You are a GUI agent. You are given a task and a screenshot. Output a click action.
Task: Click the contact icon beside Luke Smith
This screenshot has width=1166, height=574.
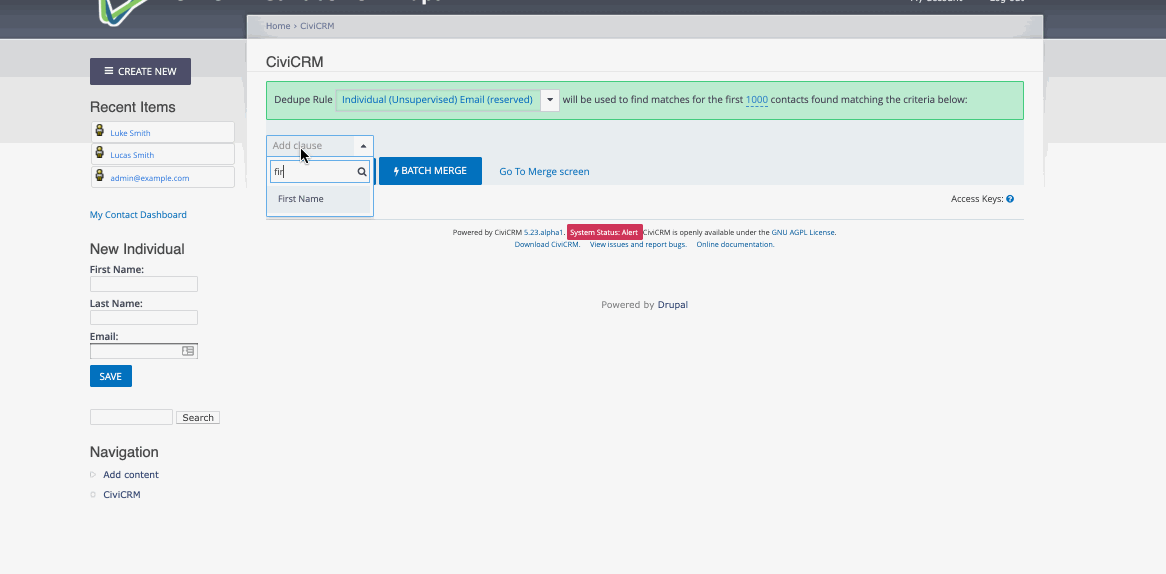tap(100, 131)
